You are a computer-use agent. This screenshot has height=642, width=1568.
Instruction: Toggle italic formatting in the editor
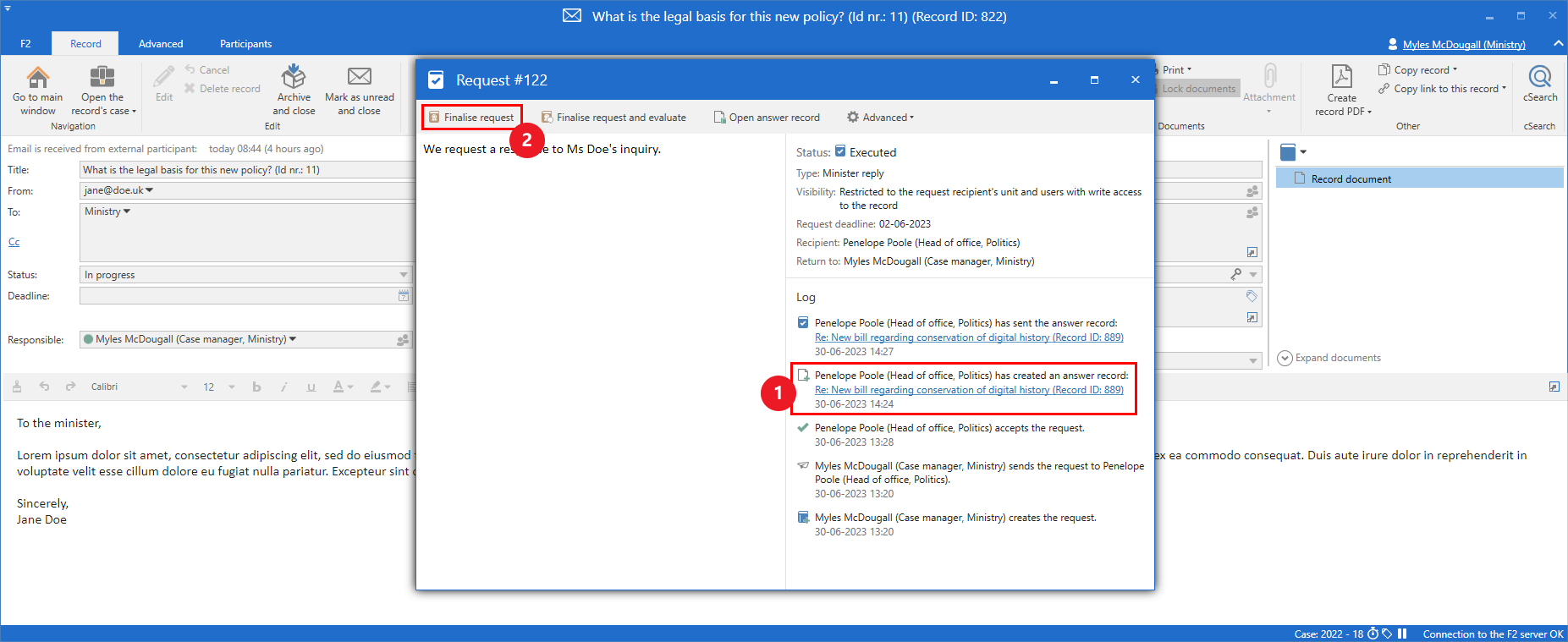click(x=283, y=387)
